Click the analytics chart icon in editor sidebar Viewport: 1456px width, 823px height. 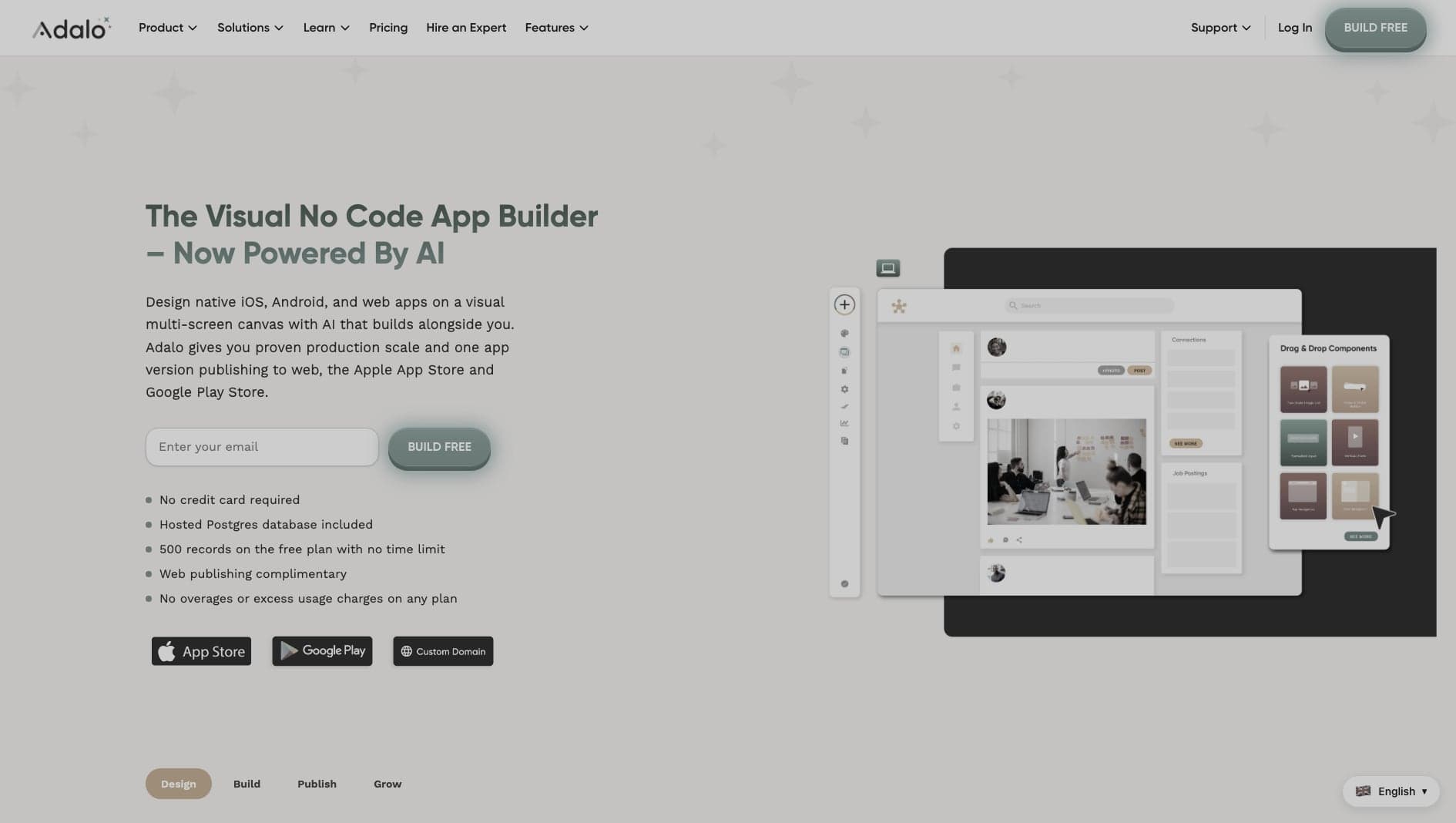[x=844, y=423]
